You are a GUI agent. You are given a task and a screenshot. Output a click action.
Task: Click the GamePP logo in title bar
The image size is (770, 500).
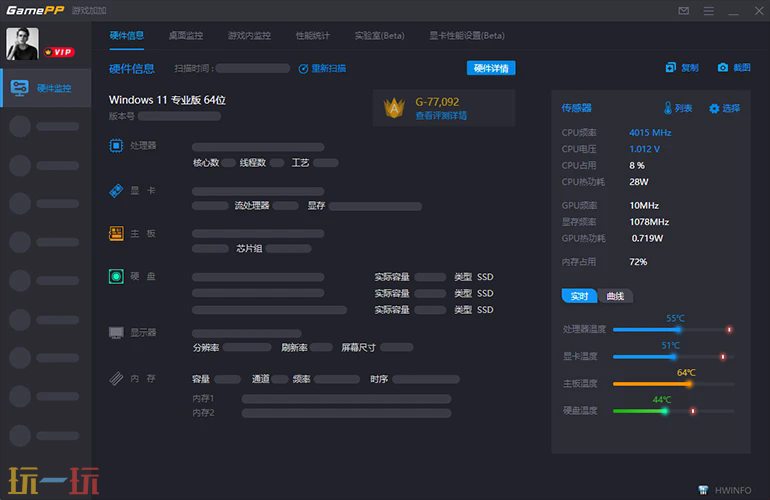tap(35, 10)
